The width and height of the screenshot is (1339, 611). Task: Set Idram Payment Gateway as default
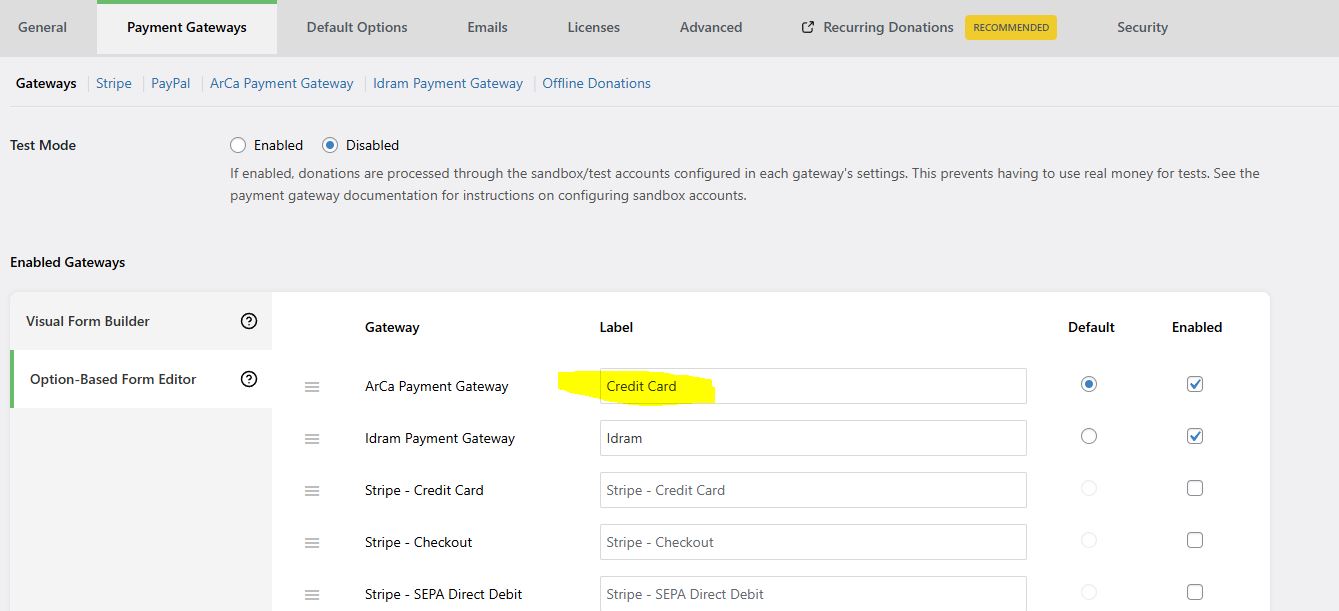(x=1089, y=436)
